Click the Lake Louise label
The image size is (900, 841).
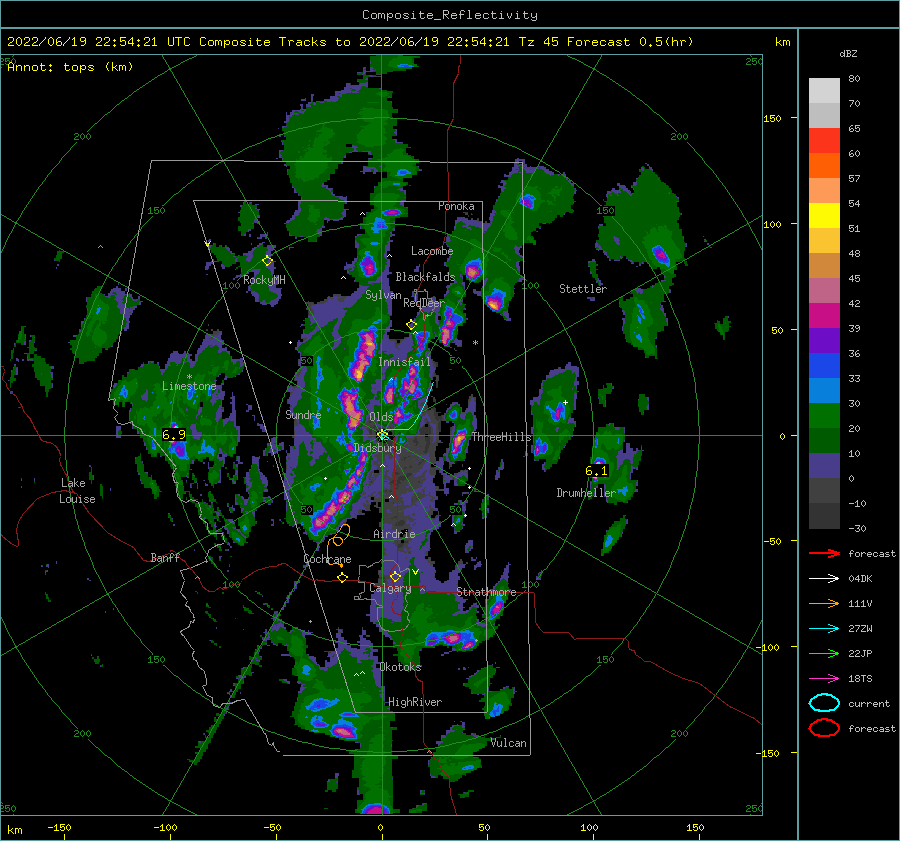pos(77,491)
